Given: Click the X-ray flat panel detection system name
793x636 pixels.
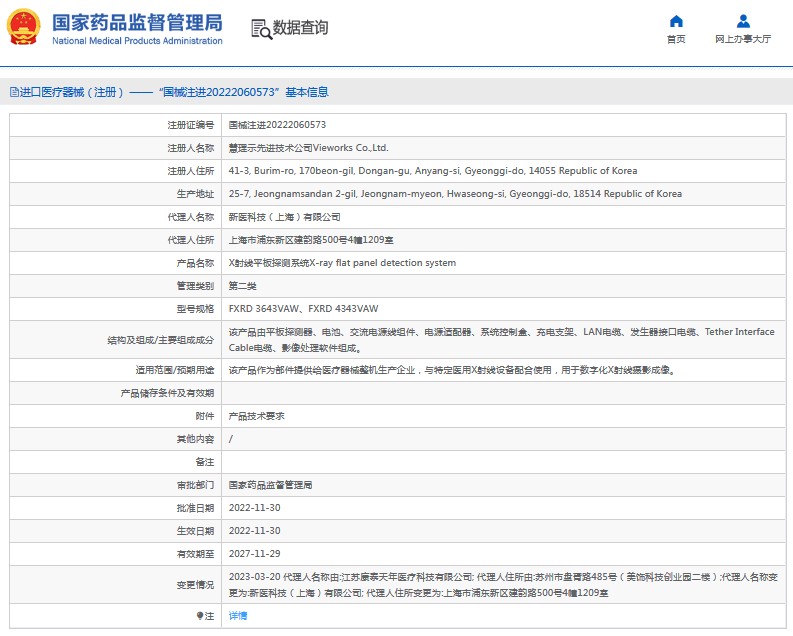Looking at the screenshot, I should pyautogui.click(x=342, y=263).
